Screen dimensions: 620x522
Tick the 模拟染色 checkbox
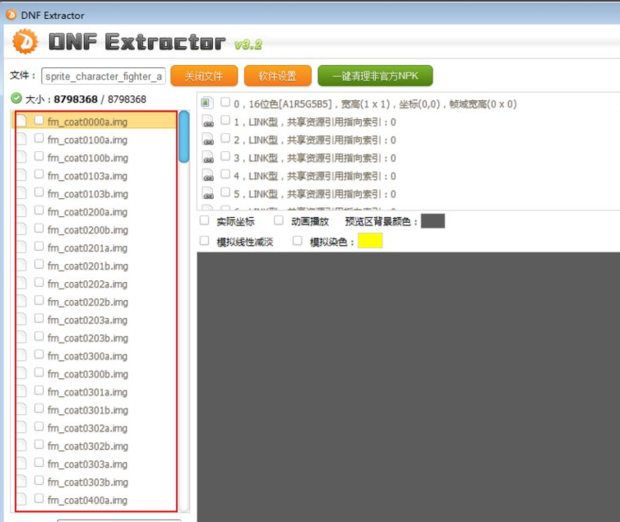pyautogui.click(x=298, y=241)
